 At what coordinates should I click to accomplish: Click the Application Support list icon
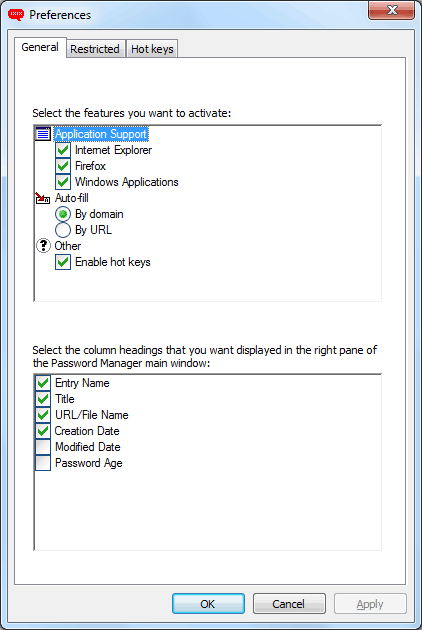43,134
